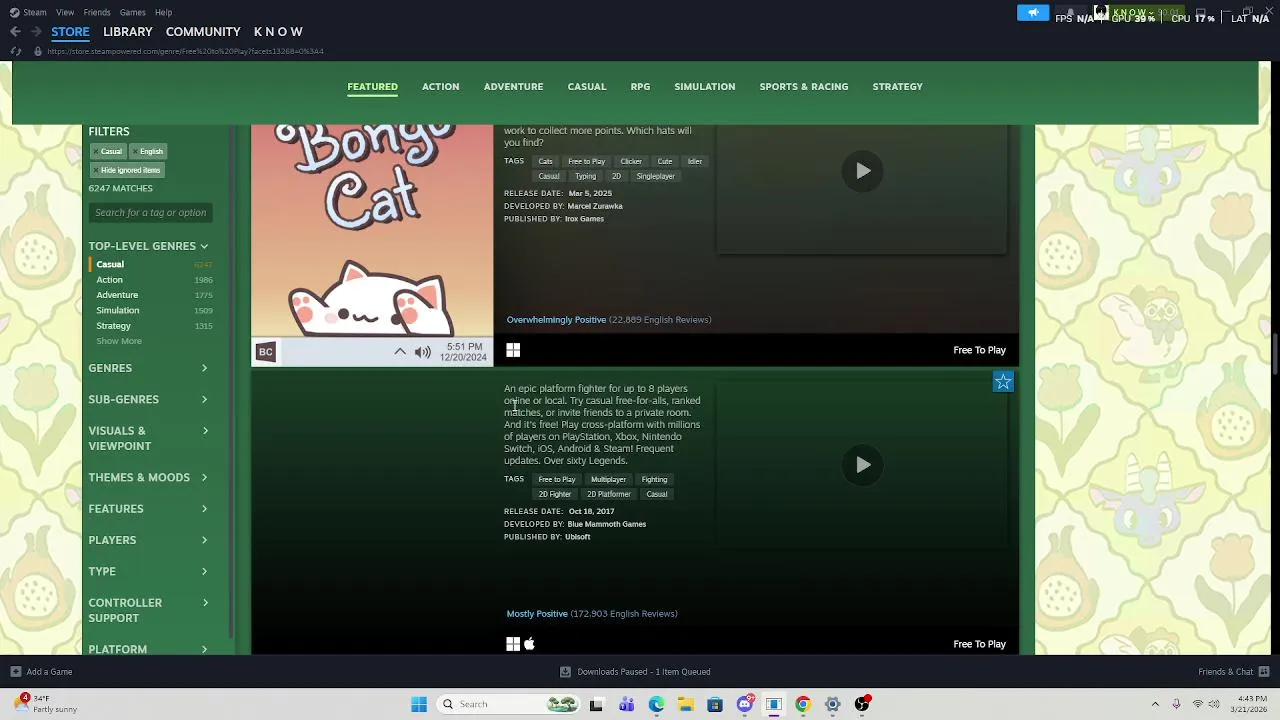Viewport: 1280px width, 720px height.
Task: Open publisher Irox Games link
Action: (584, 219)
